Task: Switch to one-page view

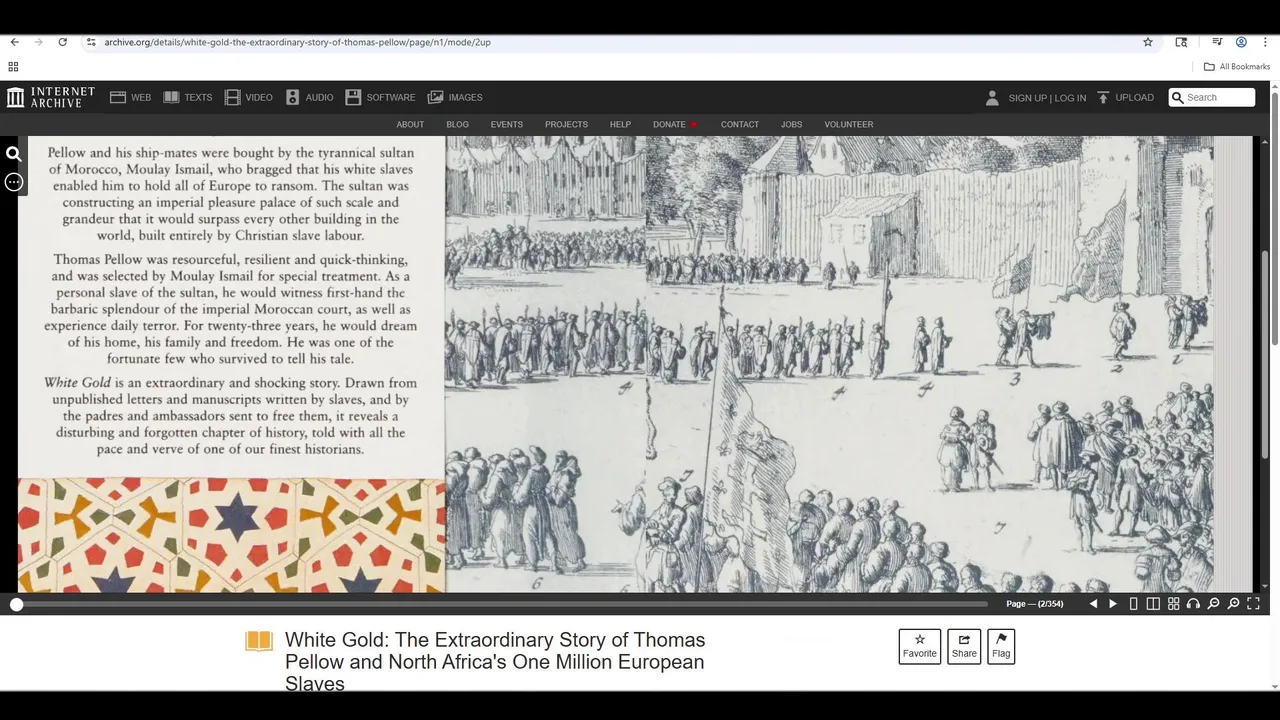Action: [1133, 604]
